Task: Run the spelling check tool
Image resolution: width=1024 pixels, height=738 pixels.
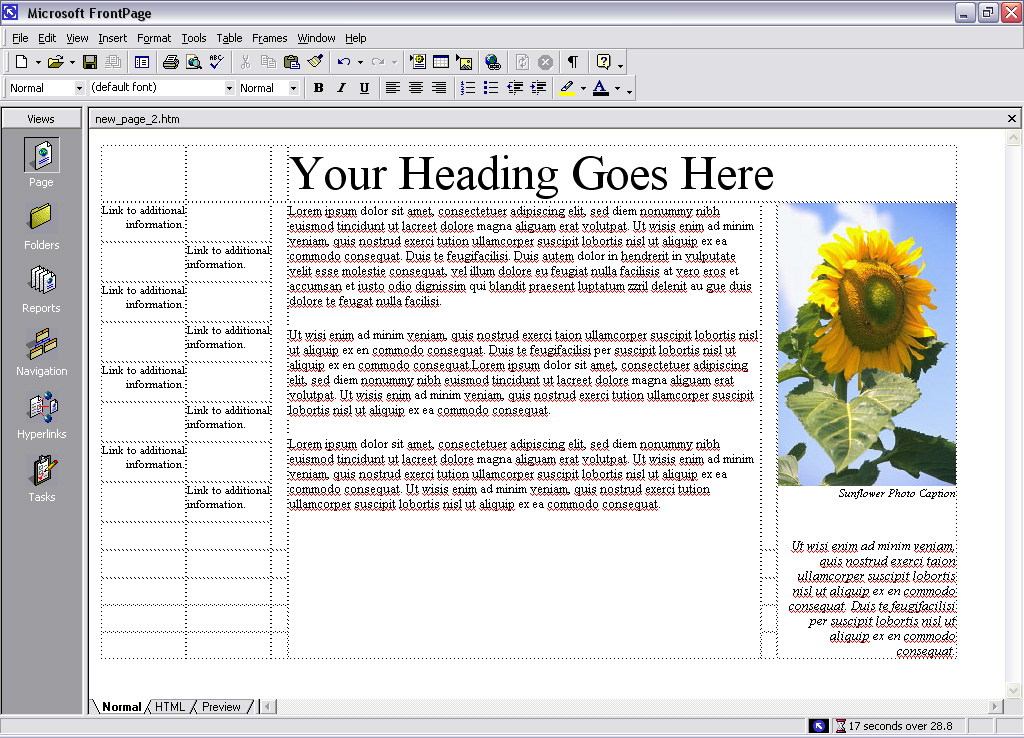Action: pos(216,62)
